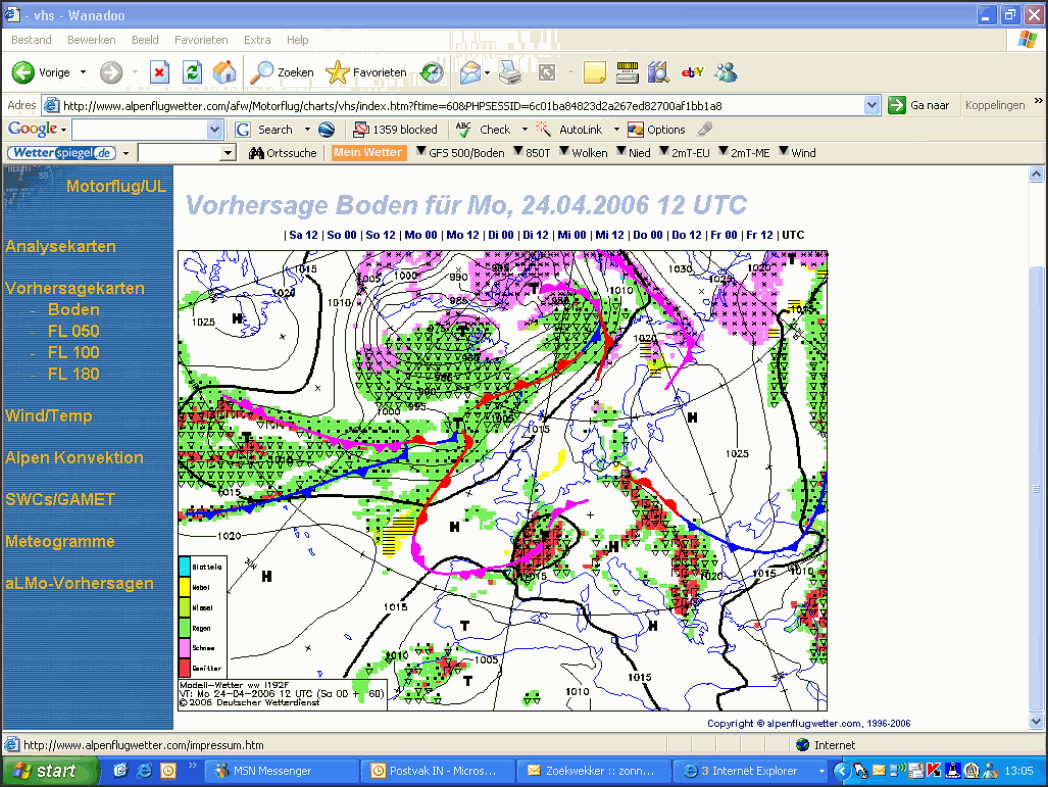Click the Print icon in toolbar
Screen dimensions: 1048x787
pyautogui.click(x=511, y=72)
